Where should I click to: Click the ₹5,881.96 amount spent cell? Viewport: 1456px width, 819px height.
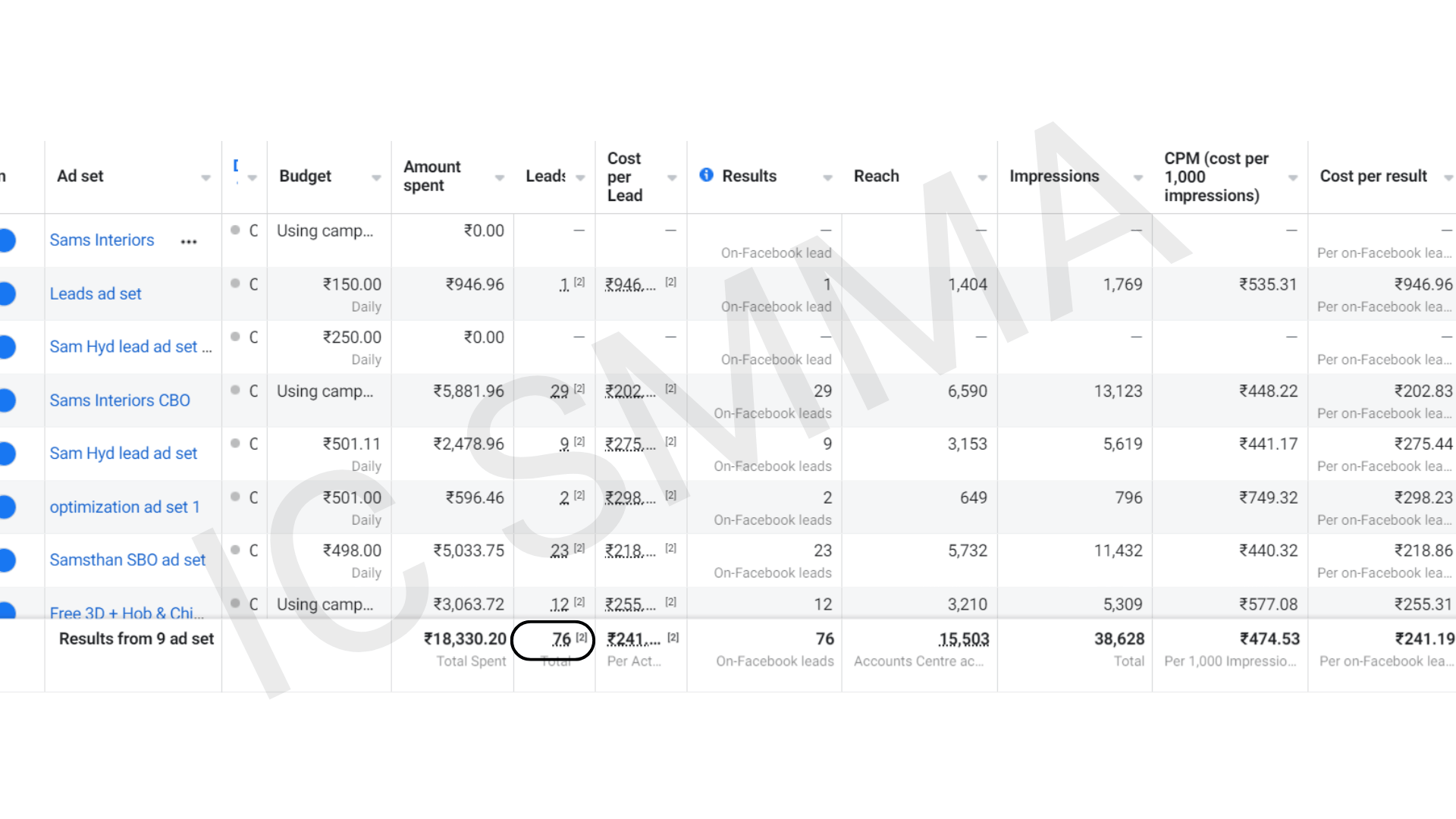tap(469, 391)
